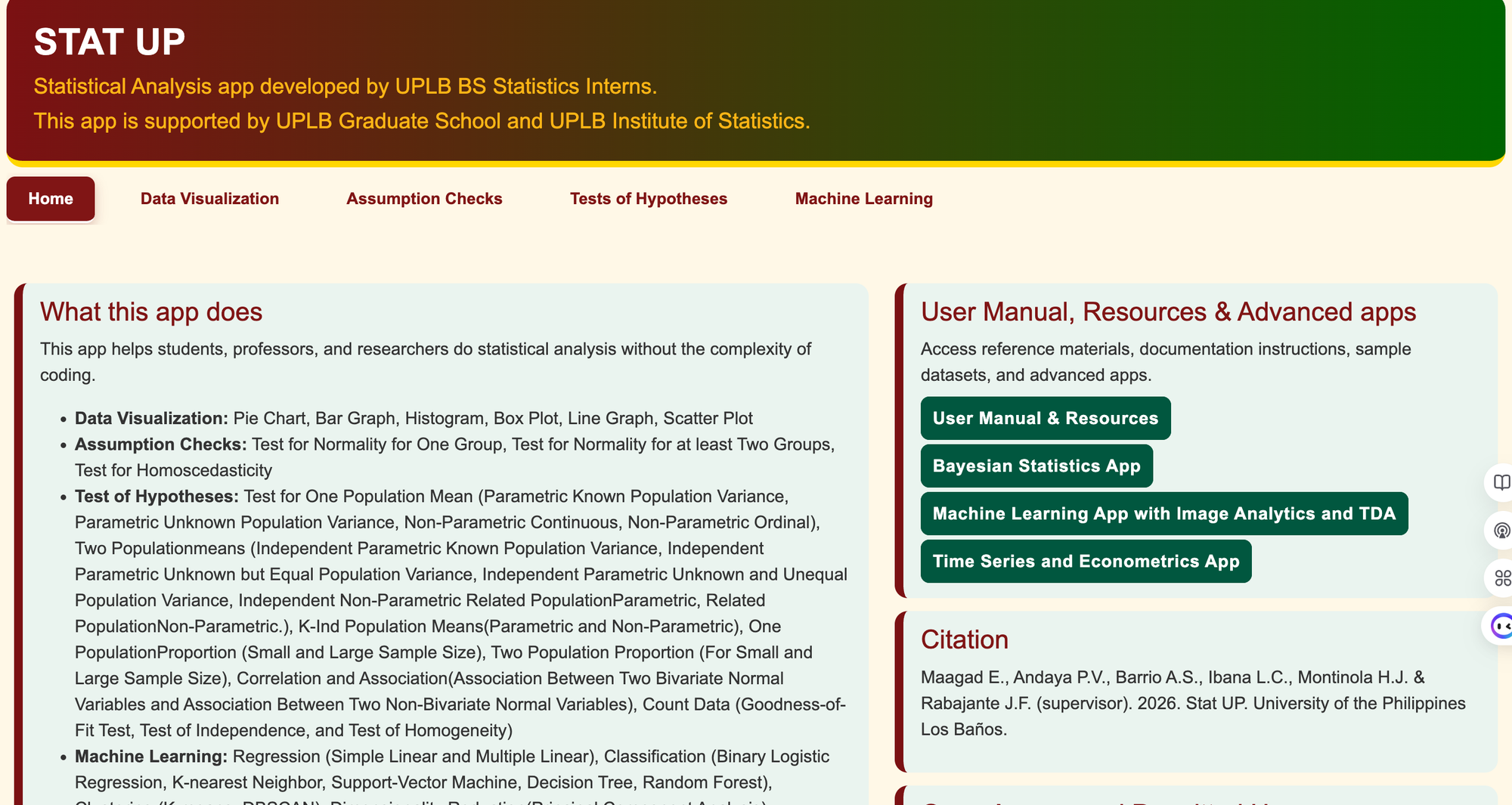Click the Citation heading
Image resolution: width=1512 pixels, height=805 pixels.
[965, 640]
